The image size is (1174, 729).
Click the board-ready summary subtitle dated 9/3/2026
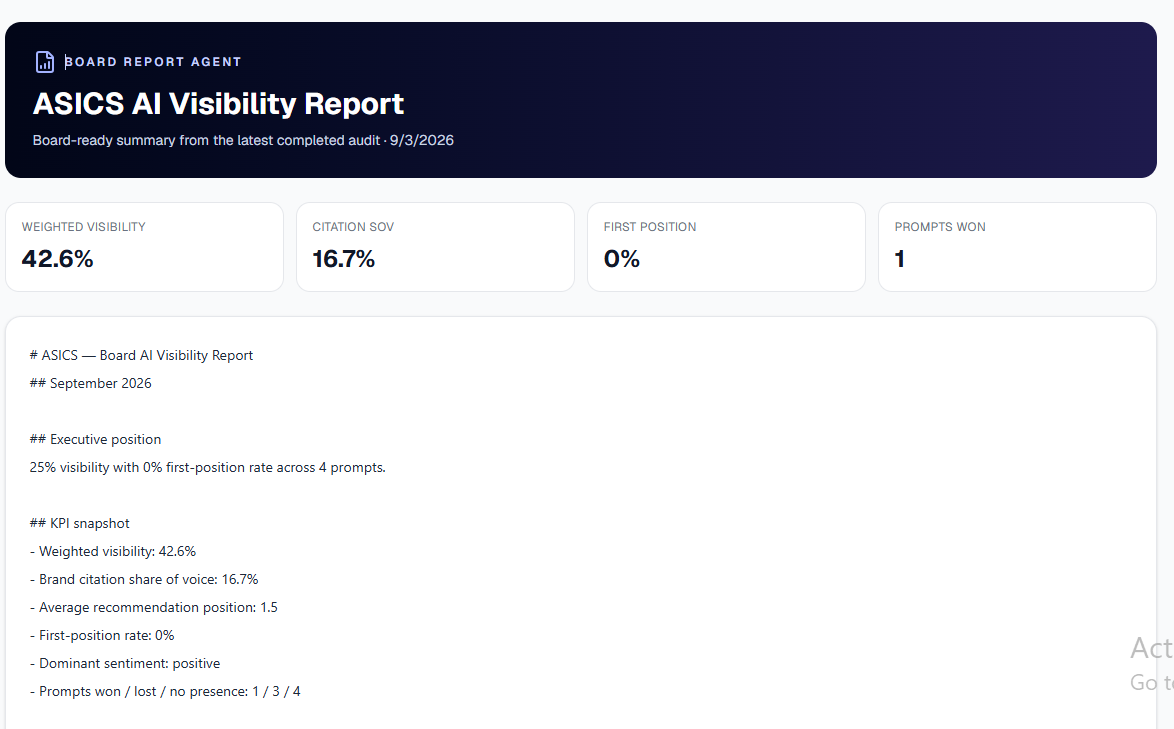click(243, 141)
